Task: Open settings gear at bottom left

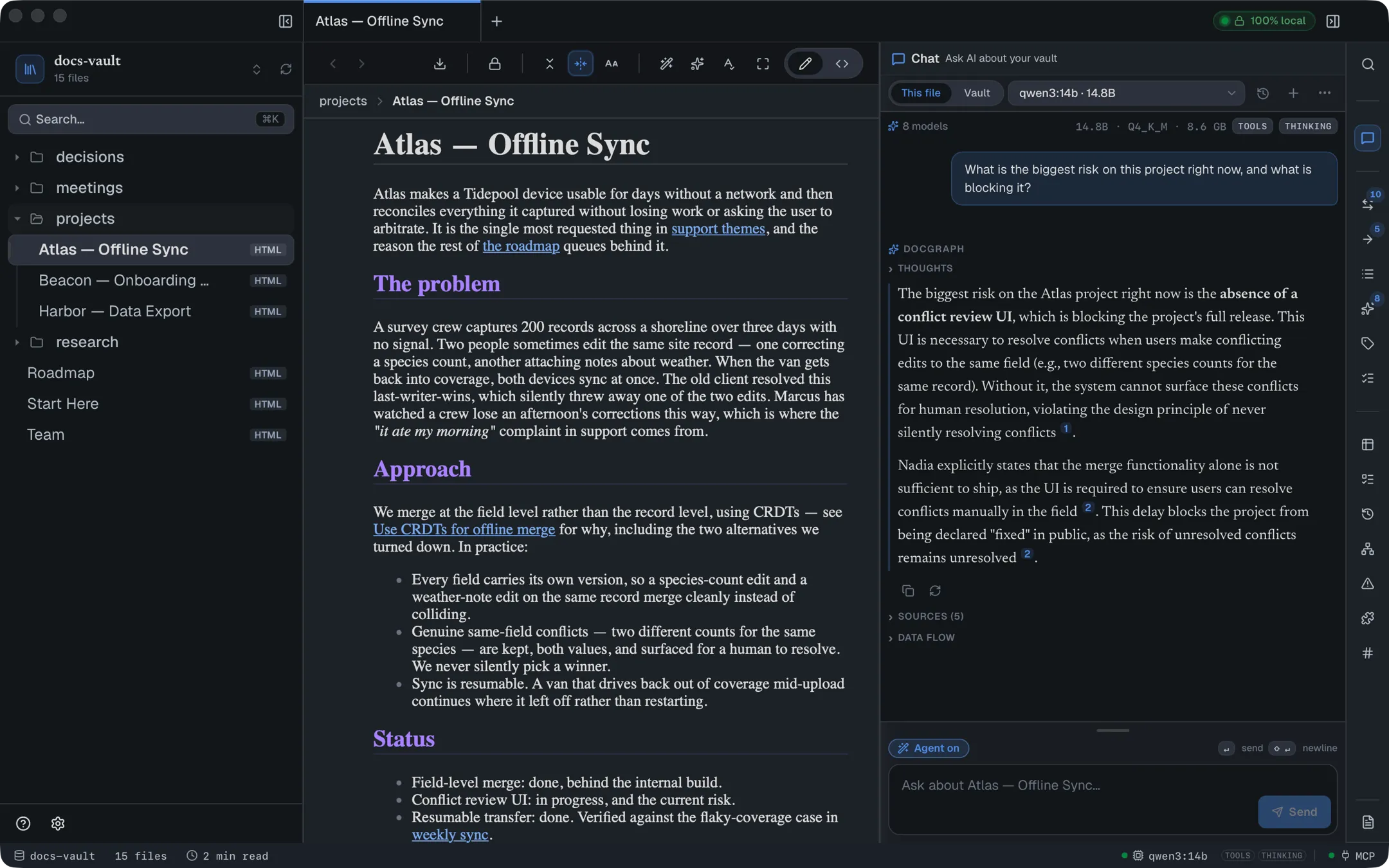Action: pyautogui.click(x=58, y=824)
